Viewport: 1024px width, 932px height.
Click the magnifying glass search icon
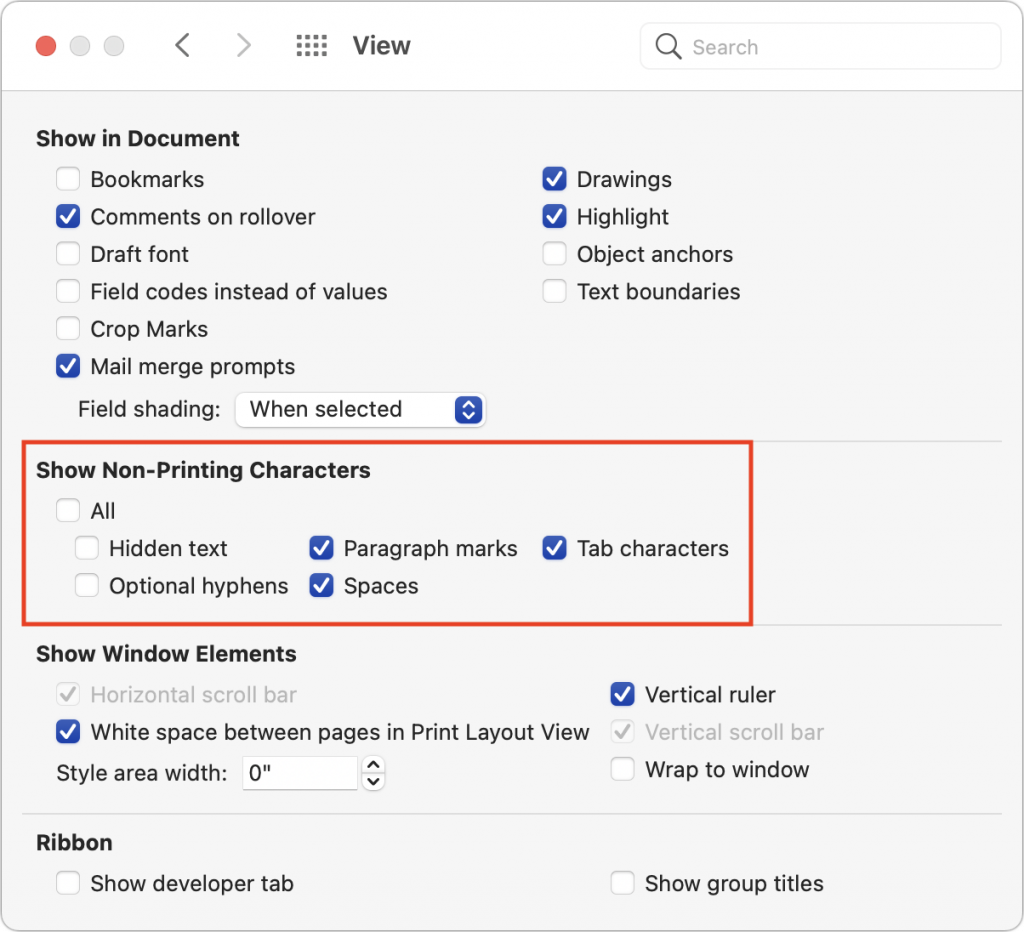tap(668, 46)
